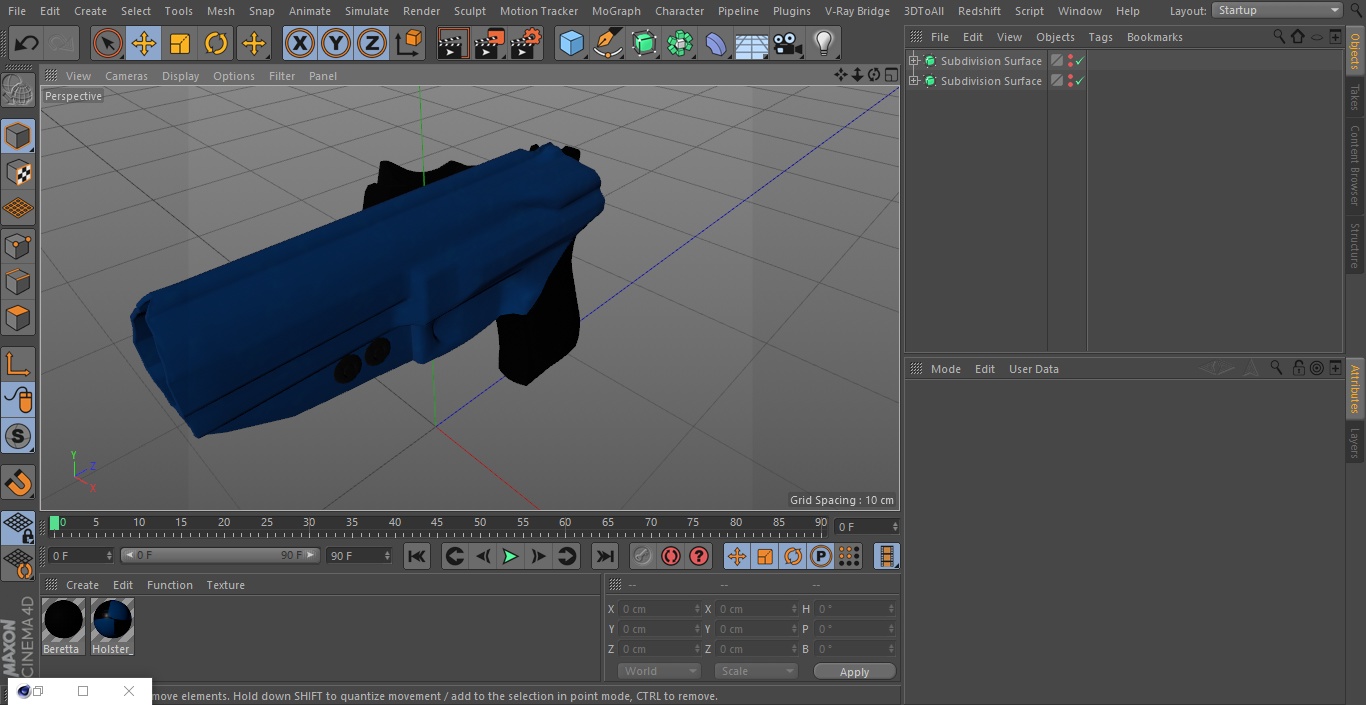Select the Holster material swatch
Screen dimensions: 1366x705
112,626
